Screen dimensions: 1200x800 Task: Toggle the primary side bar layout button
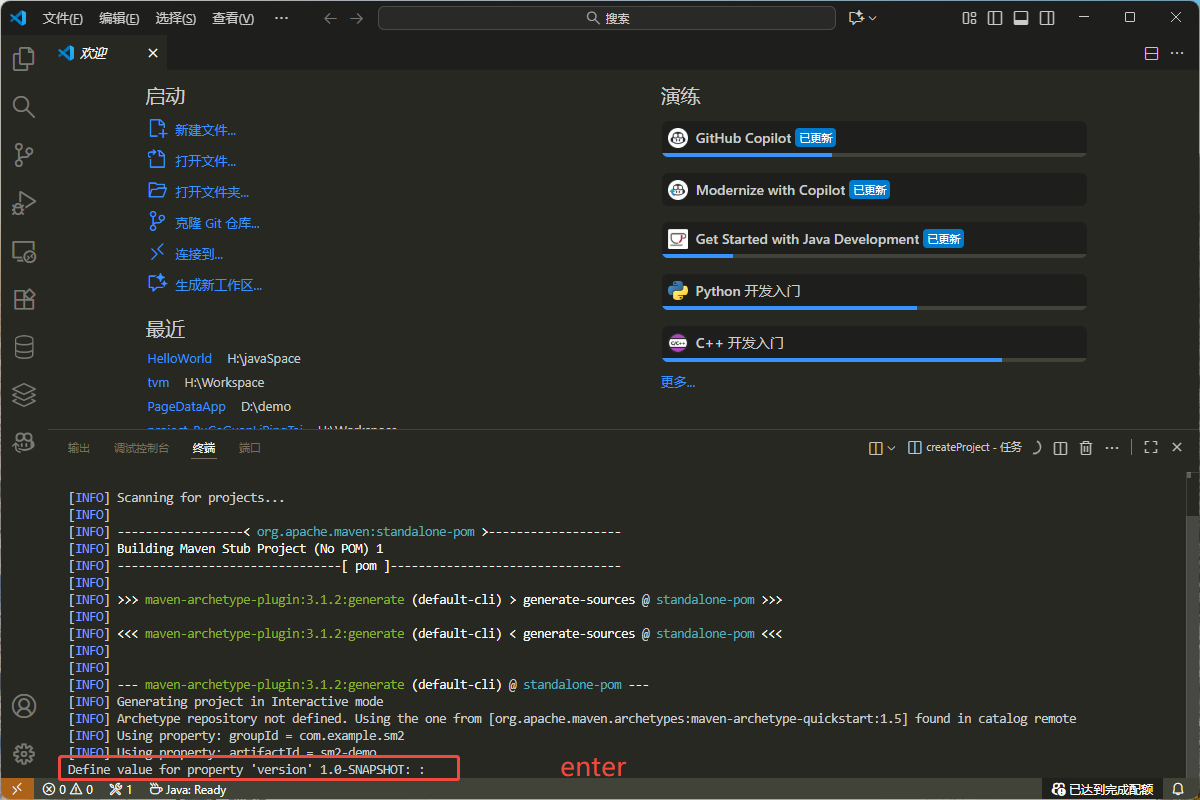coord(995,18)
